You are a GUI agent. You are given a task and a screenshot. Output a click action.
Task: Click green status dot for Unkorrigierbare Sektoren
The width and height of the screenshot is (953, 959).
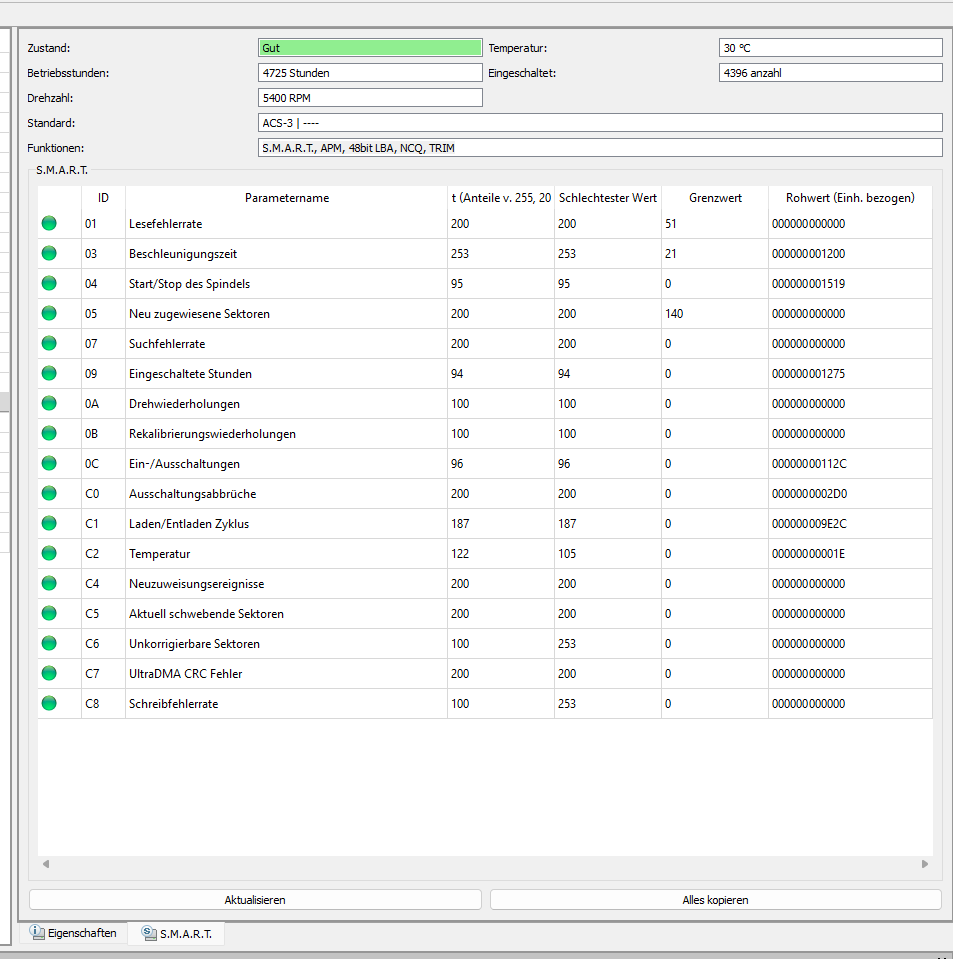[x=49, y=643]
